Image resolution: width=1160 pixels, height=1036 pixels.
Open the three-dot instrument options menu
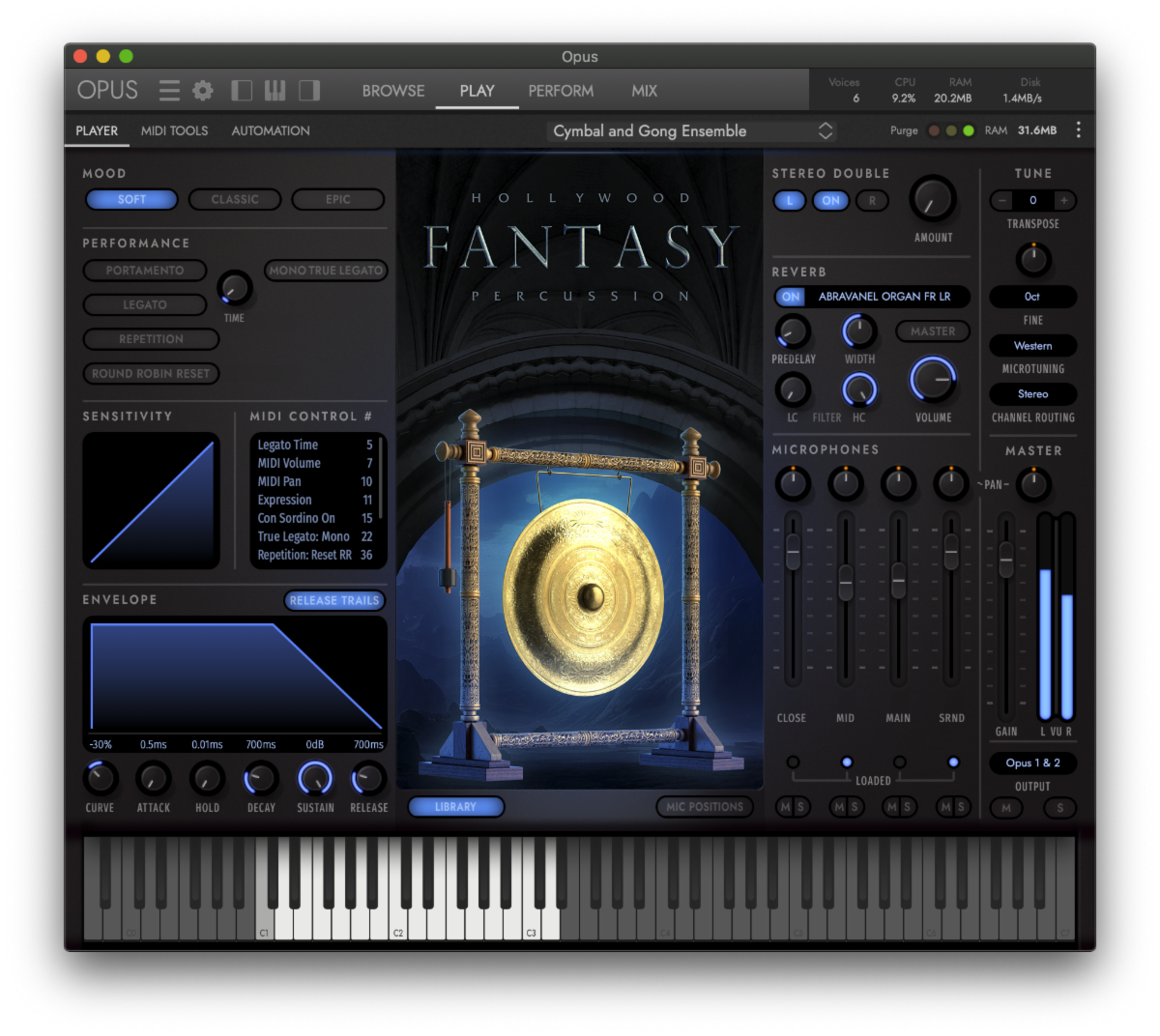(1079, 130)
